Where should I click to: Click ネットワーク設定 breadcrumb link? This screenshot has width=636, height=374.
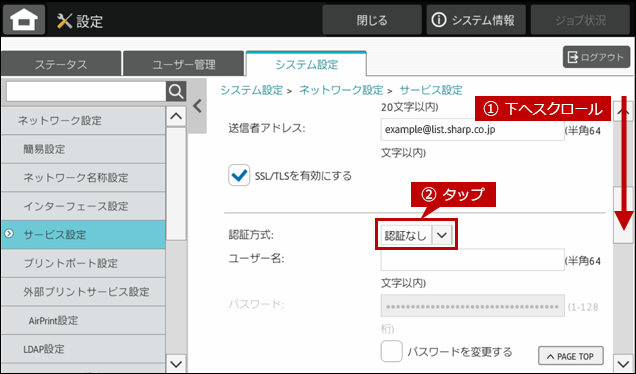(x=341, y=90)
